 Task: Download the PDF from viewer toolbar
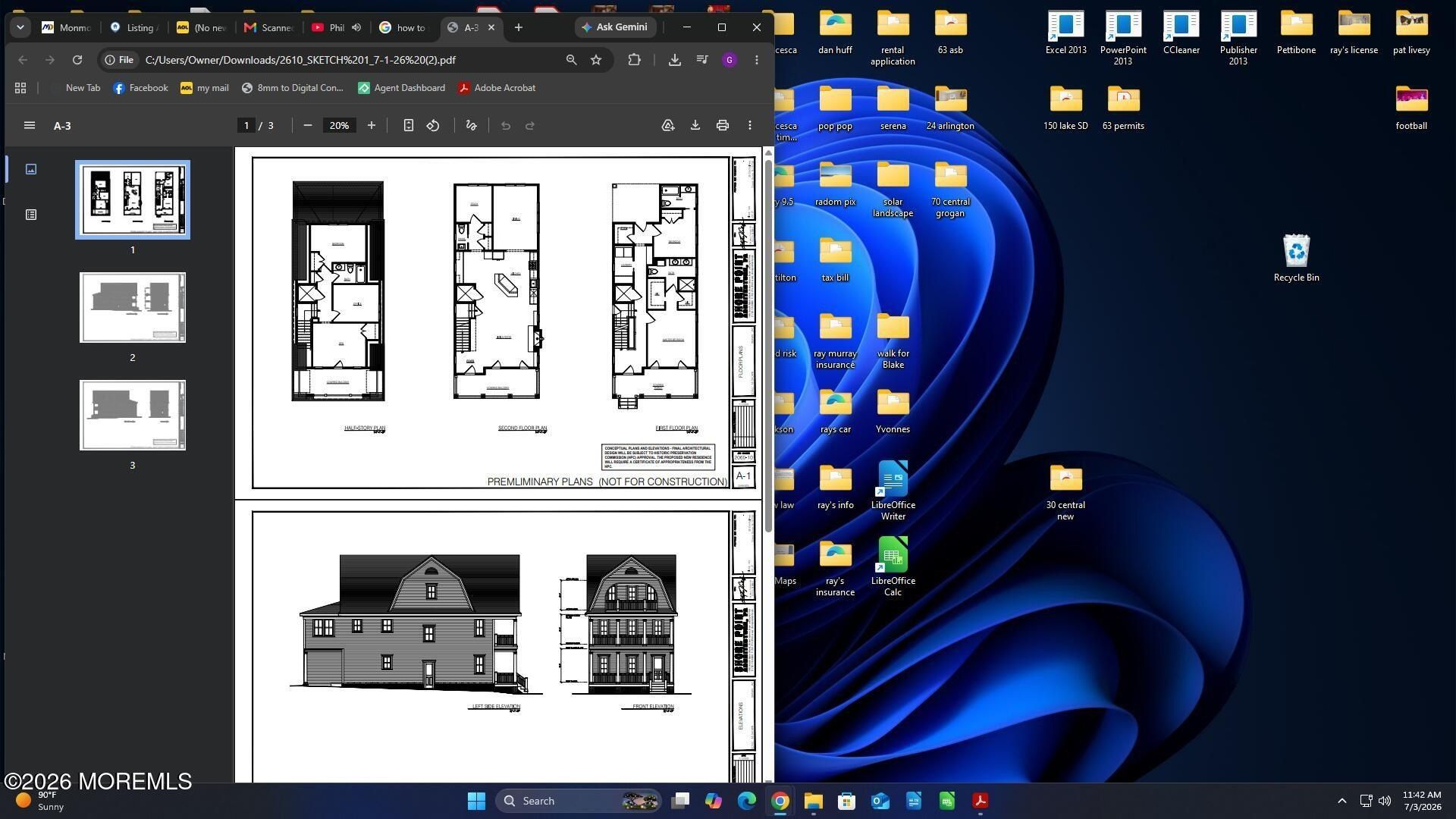click(x=695, y=125)
